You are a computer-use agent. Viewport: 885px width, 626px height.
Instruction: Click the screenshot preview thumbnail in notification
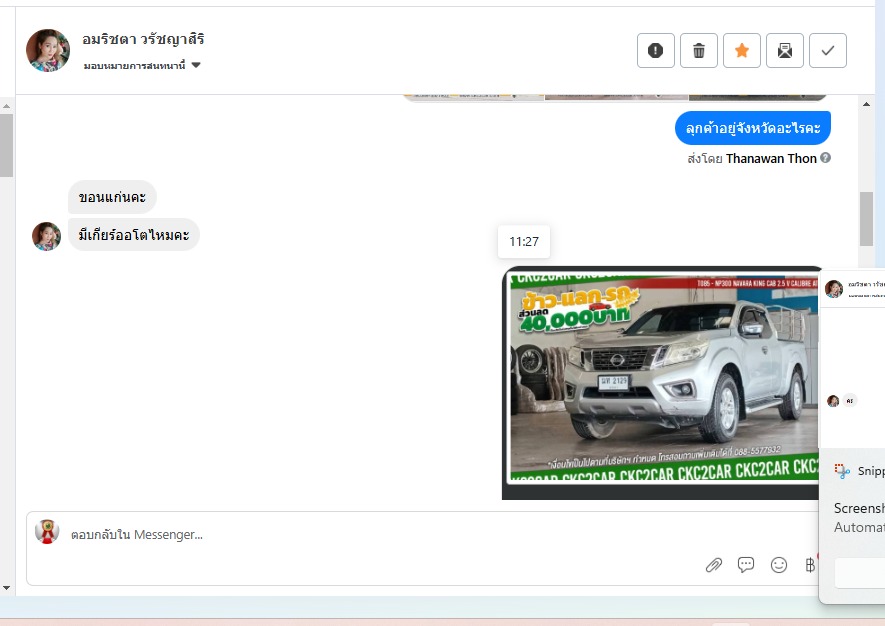tap(852, 359)
